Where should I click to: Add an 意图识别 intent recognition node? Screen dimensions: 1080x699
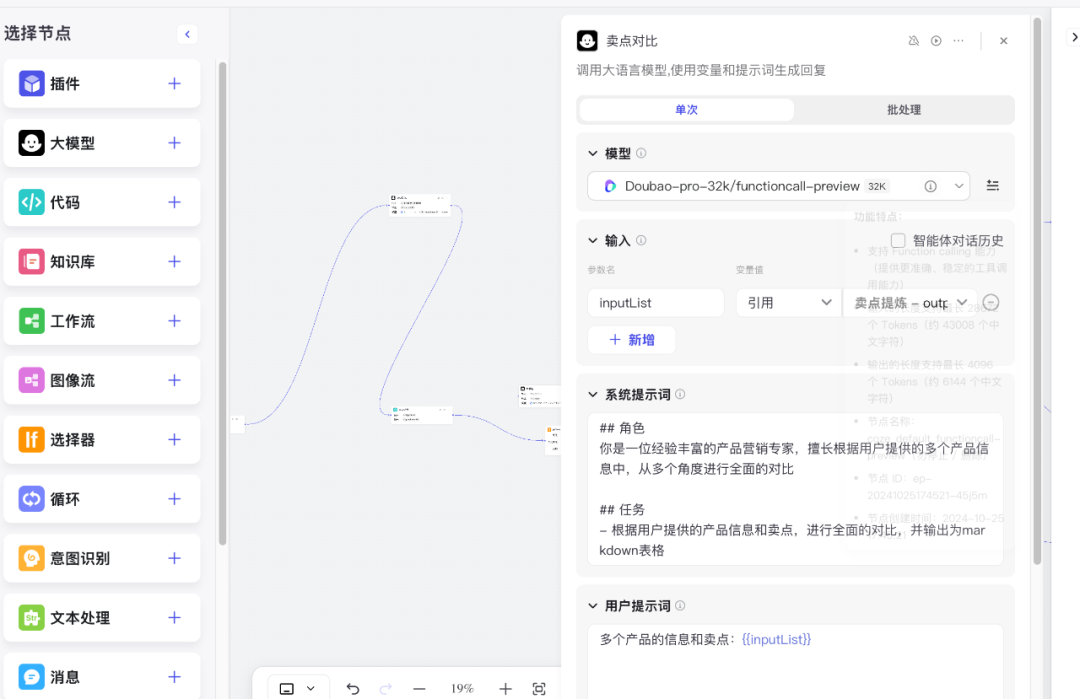coord(174,558)
